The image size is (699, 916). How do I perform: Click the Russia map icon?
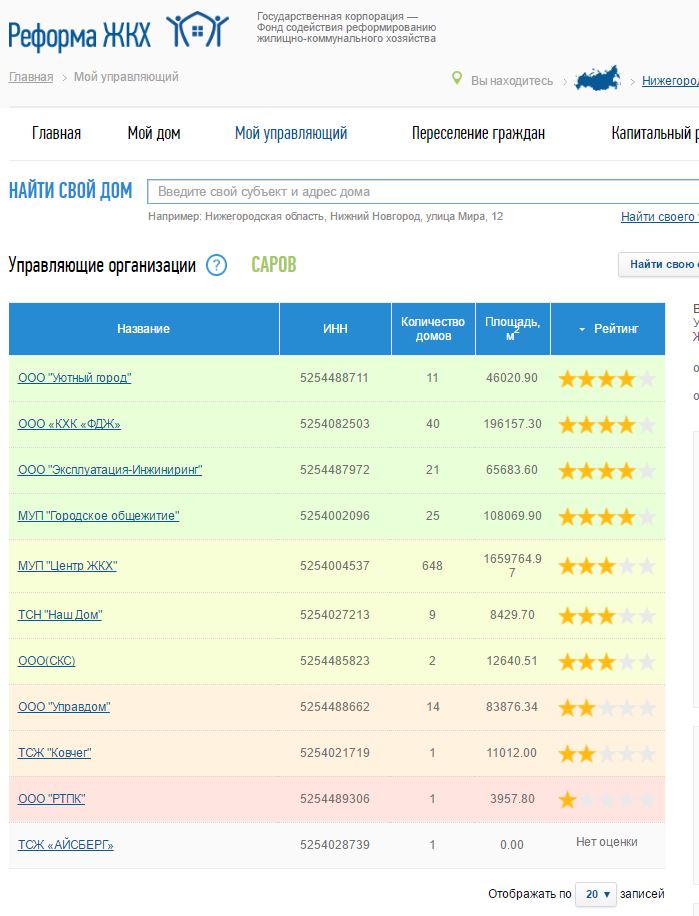tap(597, 78)
